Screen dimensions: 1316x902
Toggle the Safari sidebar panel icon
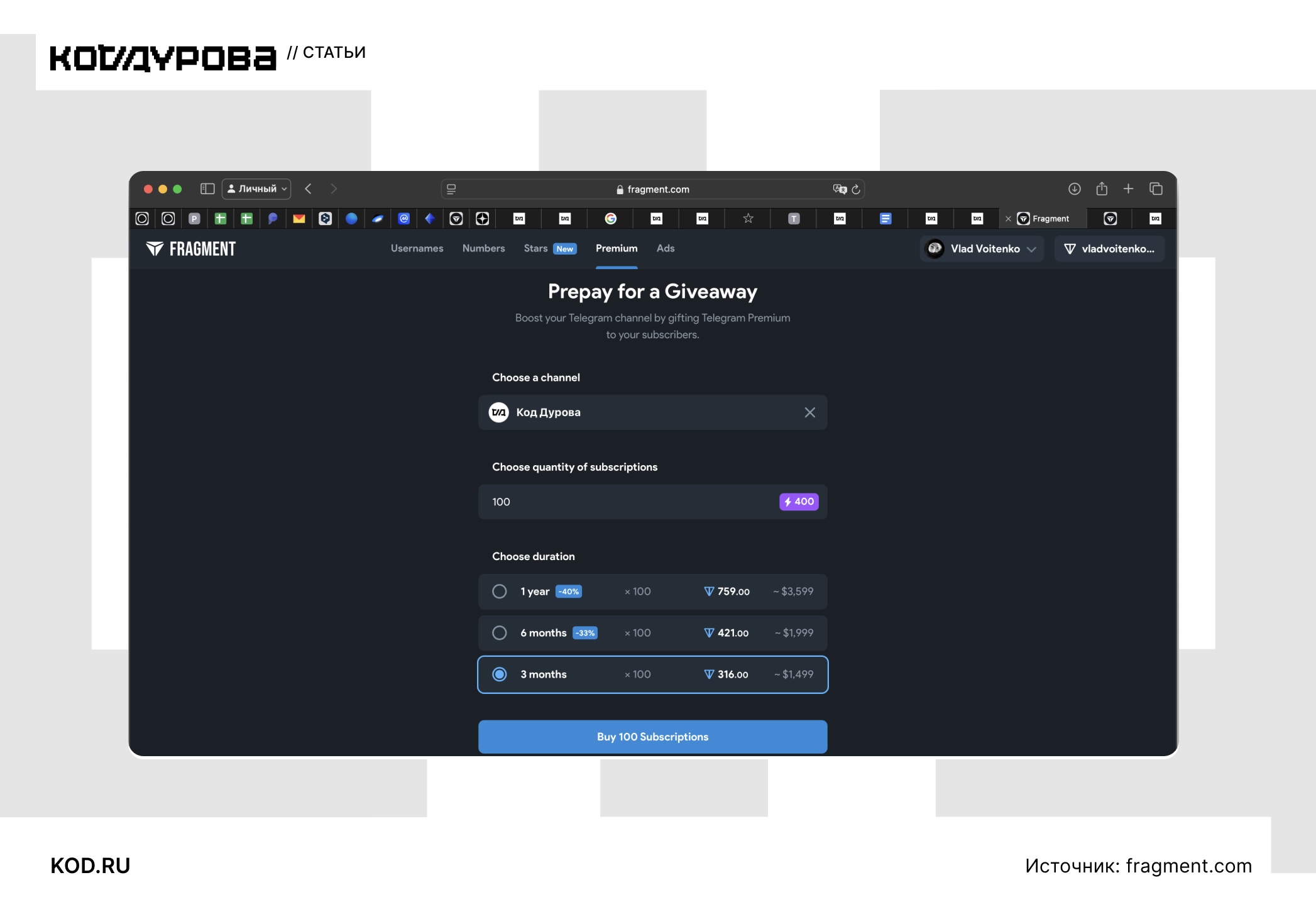tap(207, 189)
